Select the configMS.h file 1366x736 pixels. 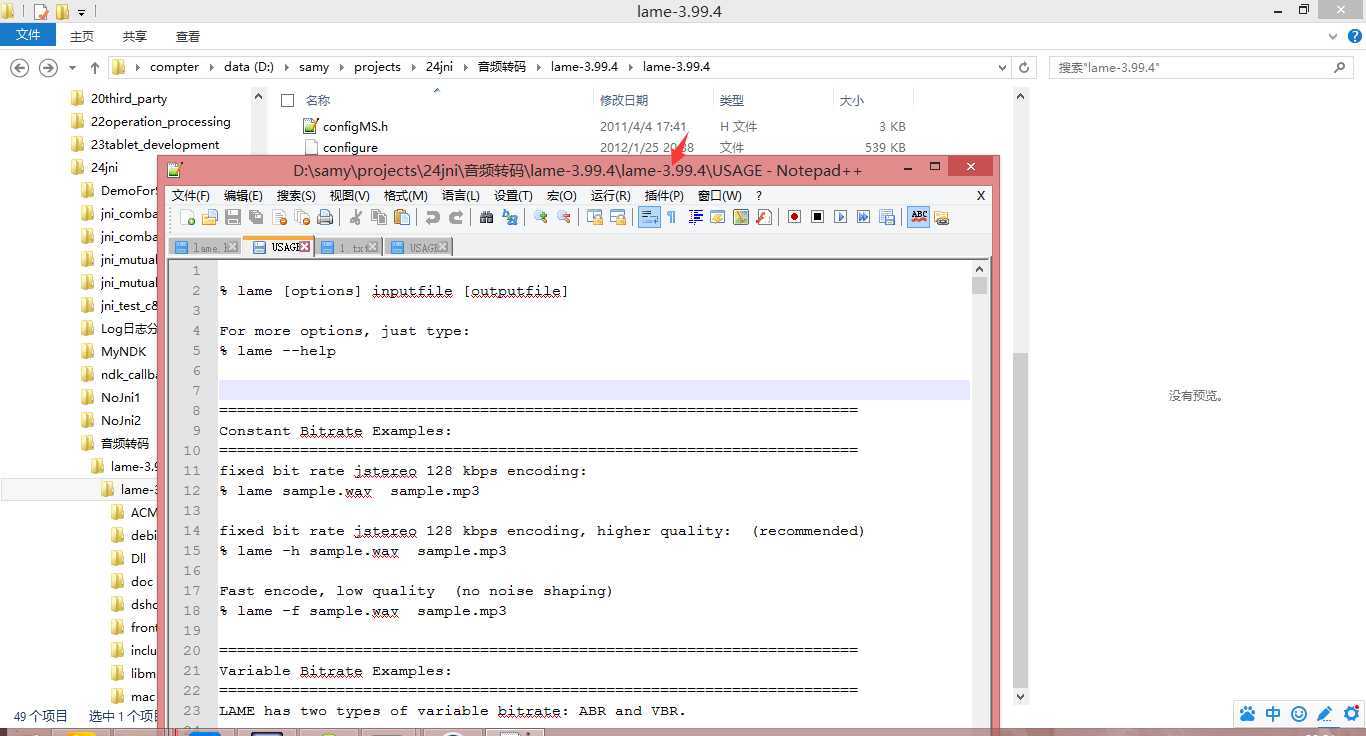point(355,127)
